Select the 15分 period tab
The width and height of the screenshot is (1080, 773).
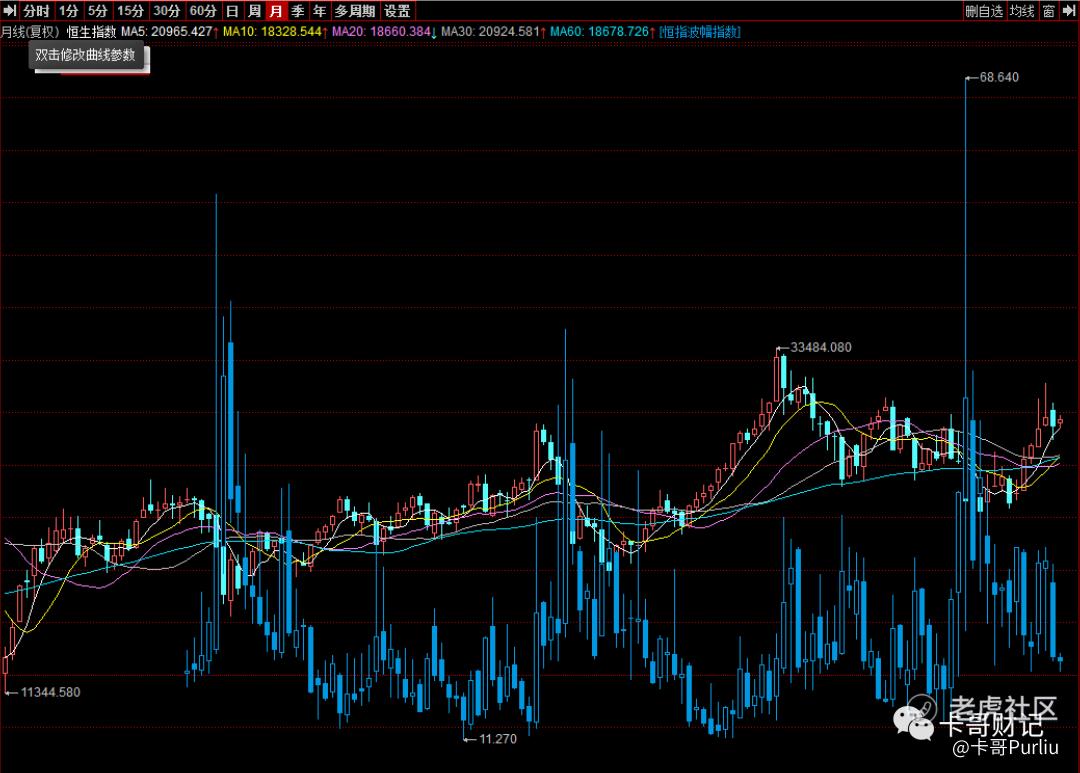point(130,10)
